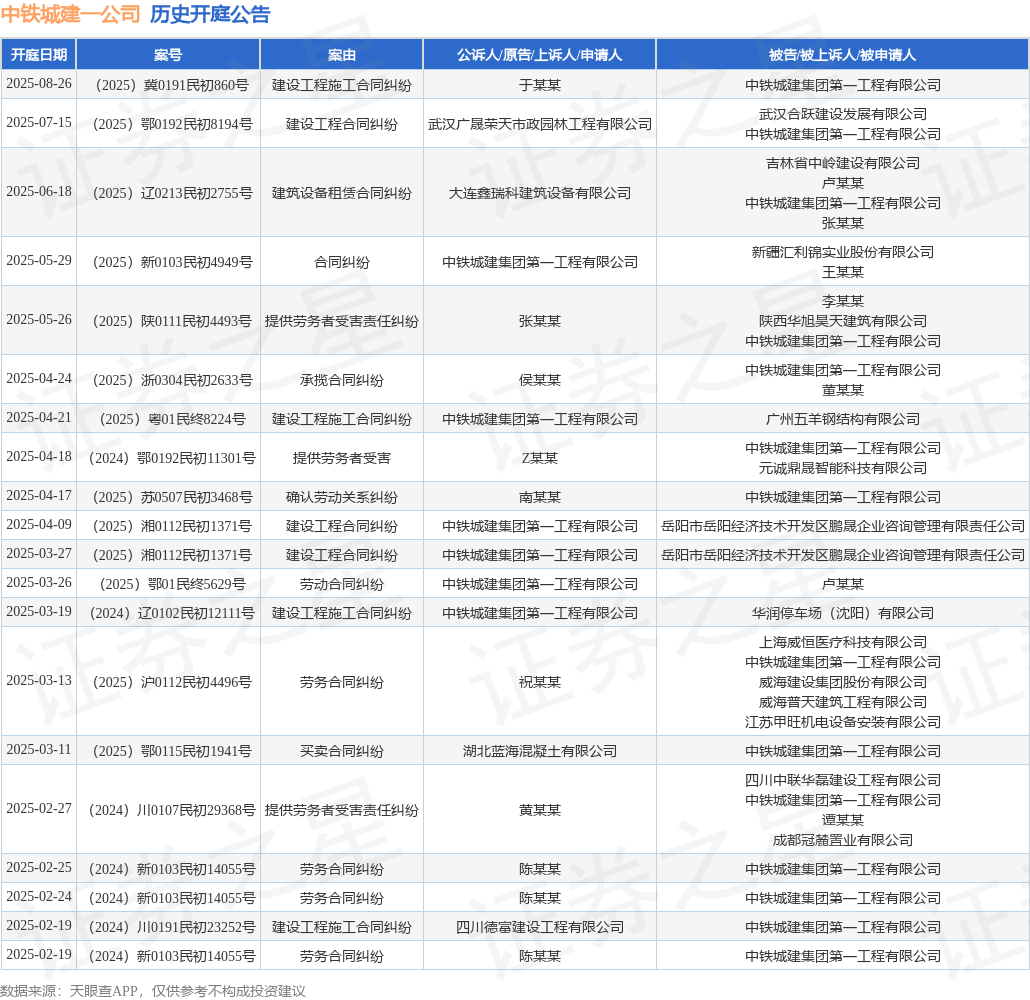Click 确认劳动关系纠纷 cause cell
This screenshot has width=1030, height=1000.
[342, 497]
